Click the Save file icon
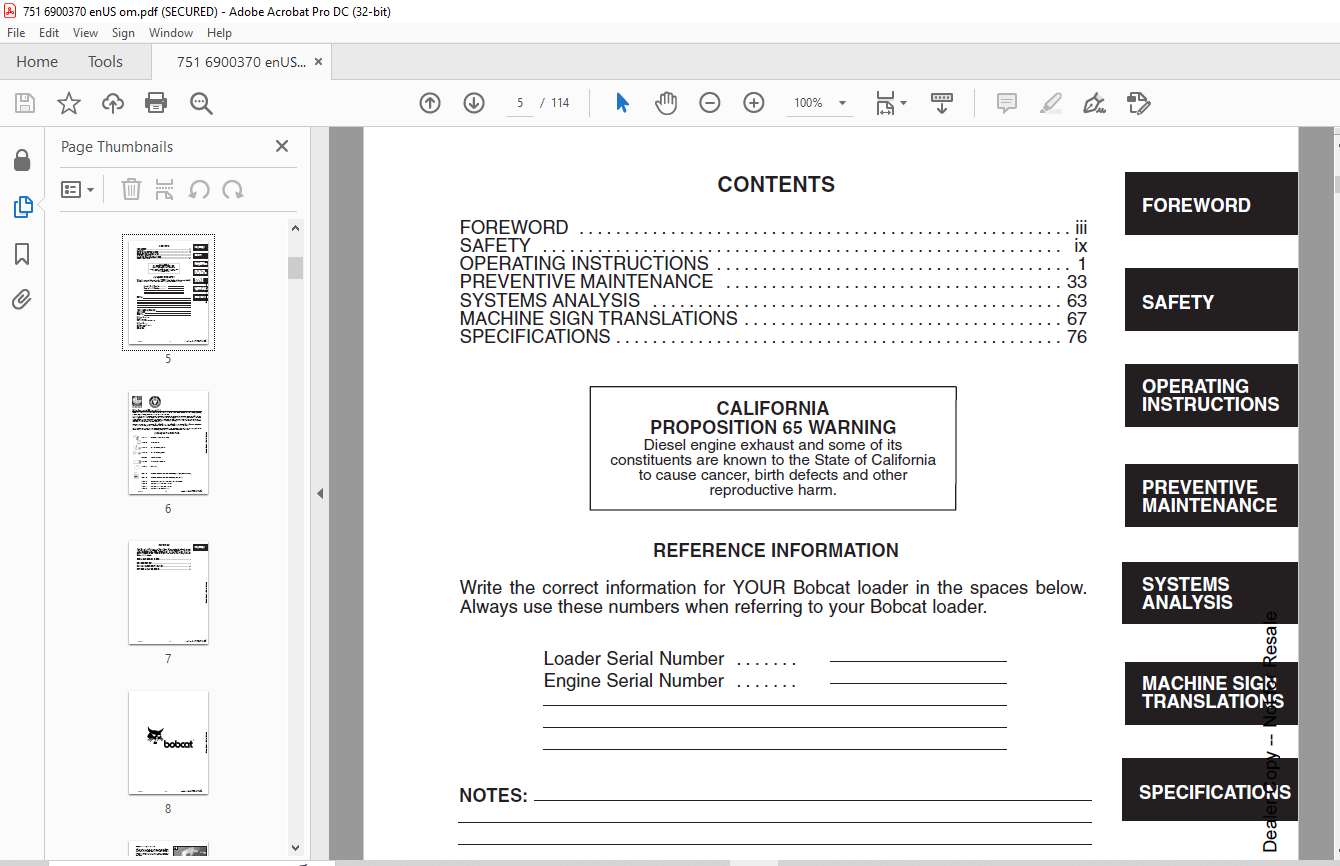Image resolution: width=1340 pixels, height=866 pixels. coord(25,103)
